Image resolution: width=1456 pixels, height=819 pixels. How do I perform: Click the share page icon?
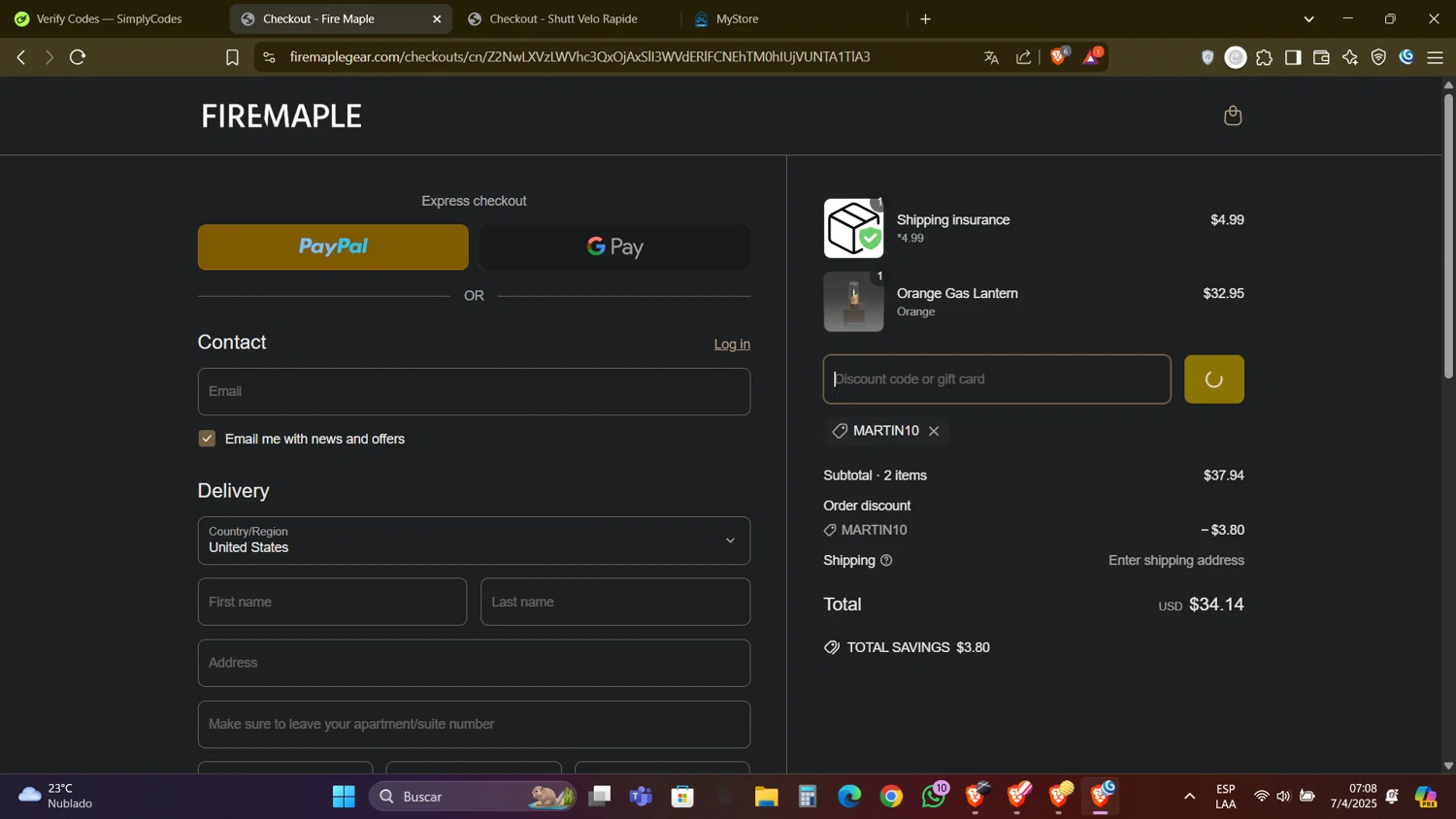[1023, 57]
